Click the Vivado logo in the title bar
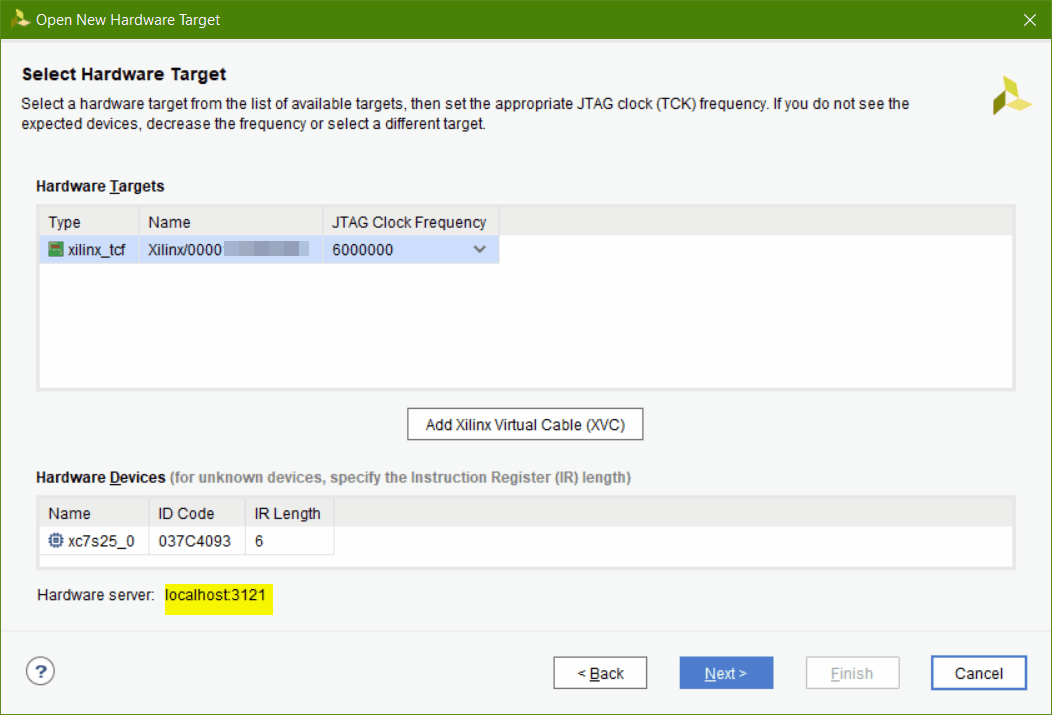1052x715 pixels. coord(19,19)
